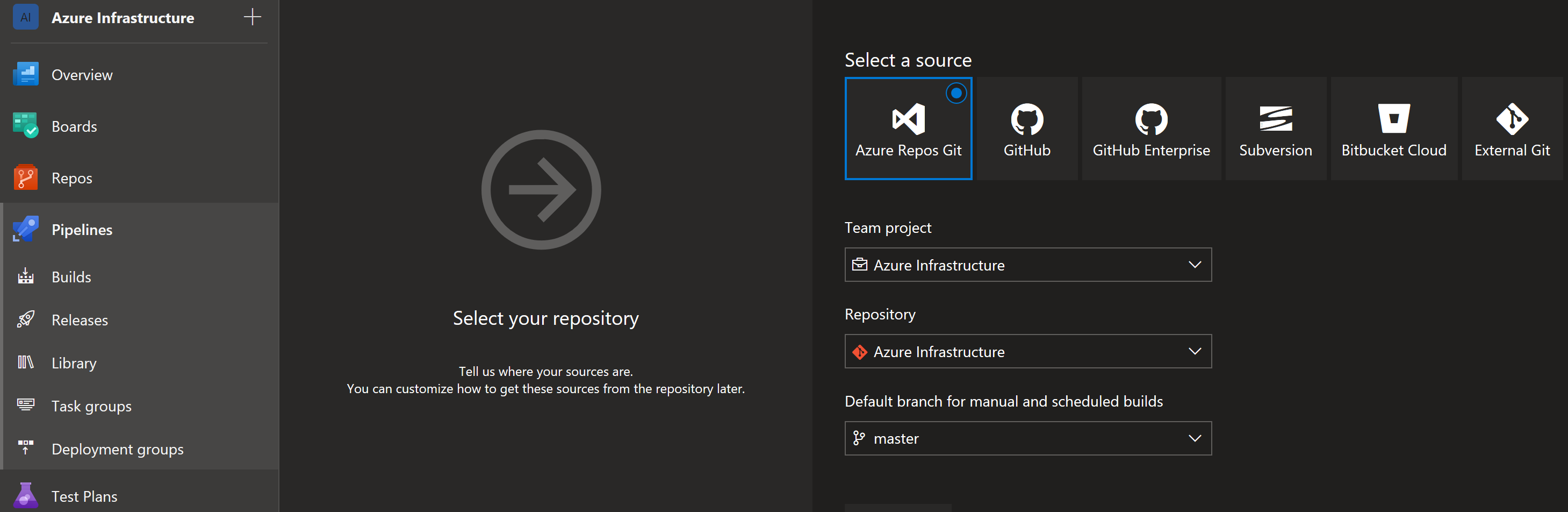Click the Subversion logo icon
The width and height of the screenshot is (1568, 512).
click(1275, 119)
